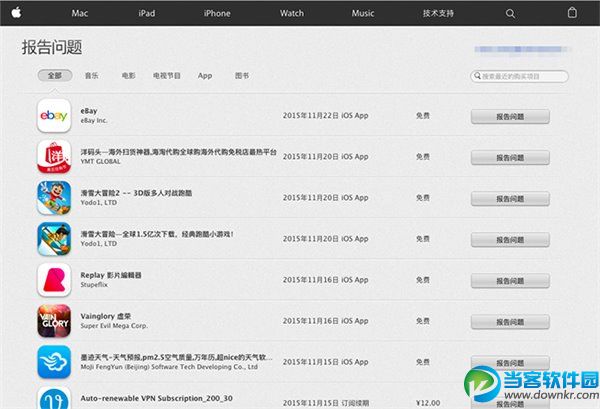
Task: Click the Replay 影片编辑器 title
Action: (x=111, y=275)
